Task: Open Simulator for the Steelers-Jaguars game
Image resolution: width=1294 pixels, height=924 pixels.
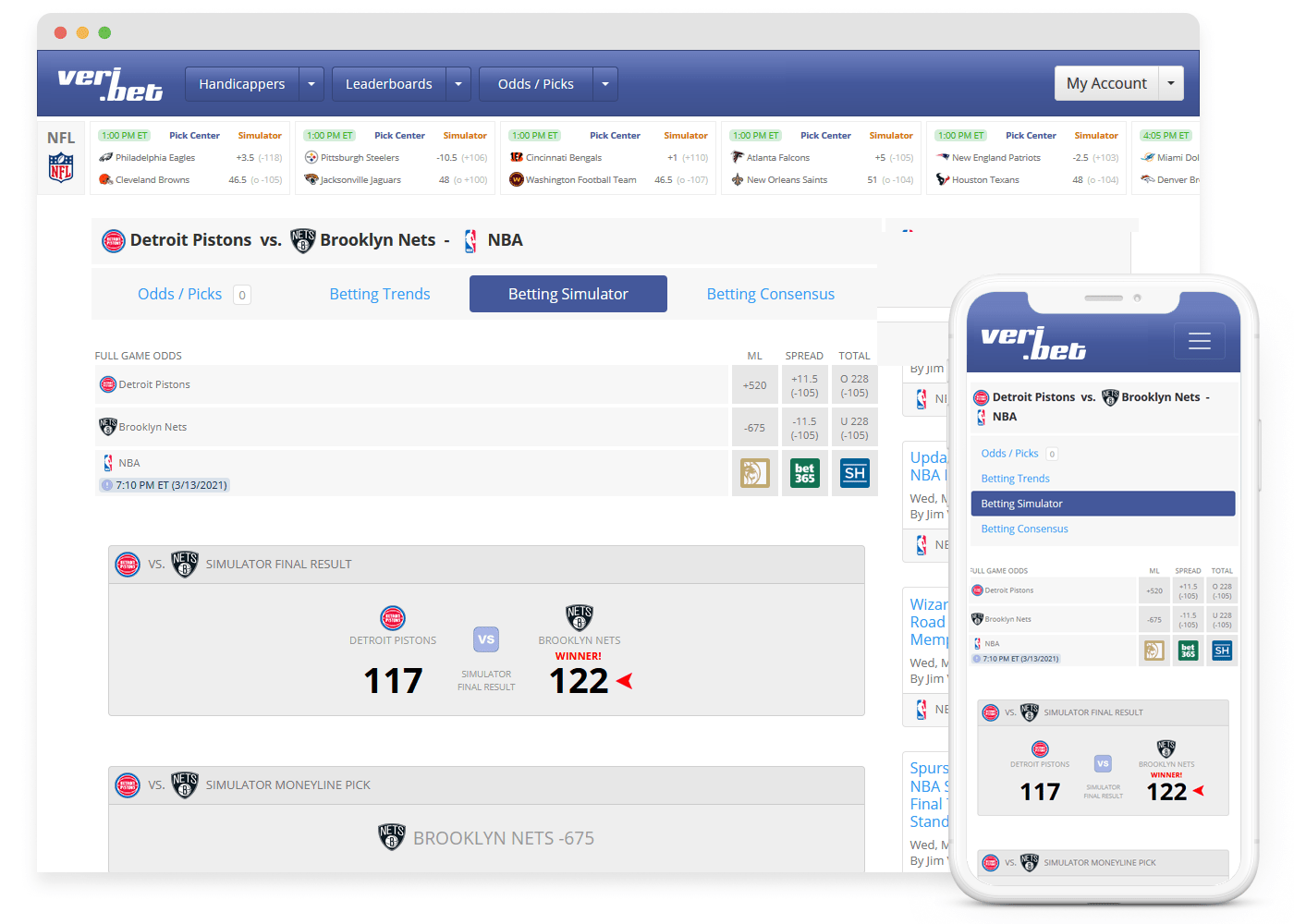Action: coord(464,135)
